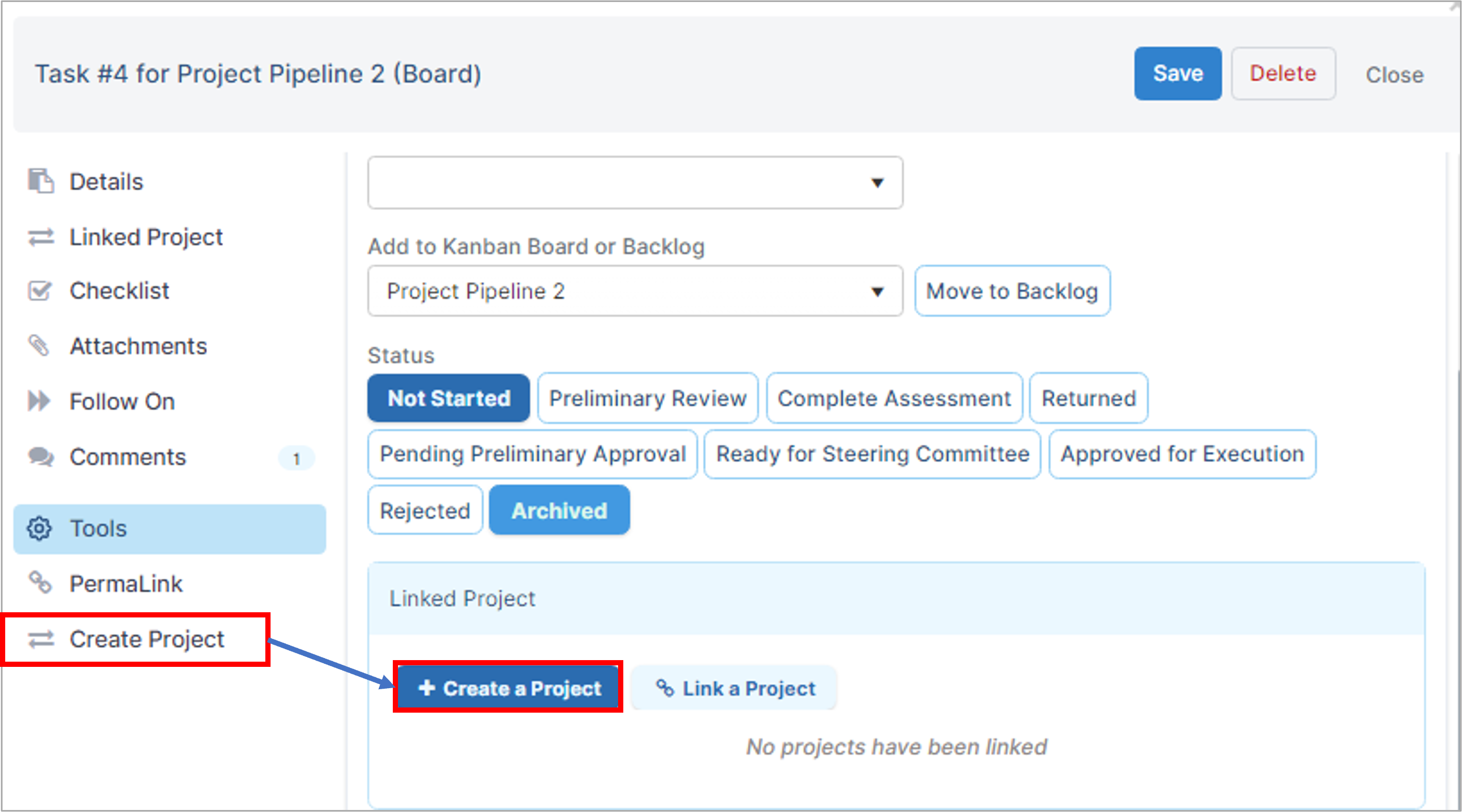Click the blue Save button

coord(1177,74)
